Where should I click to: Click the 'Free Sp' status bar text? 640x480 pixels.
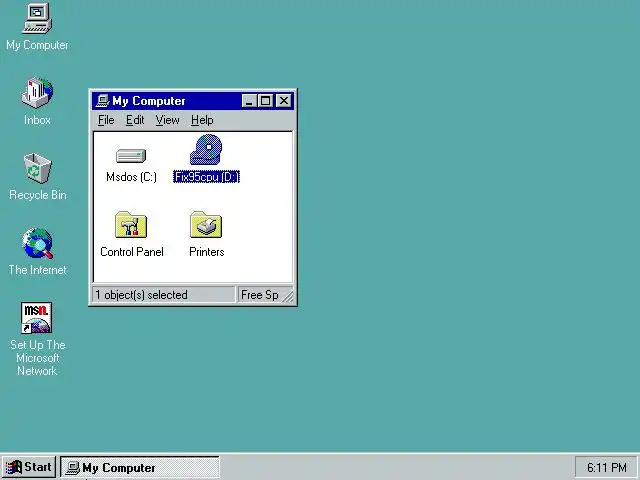(x=260, y=295)
